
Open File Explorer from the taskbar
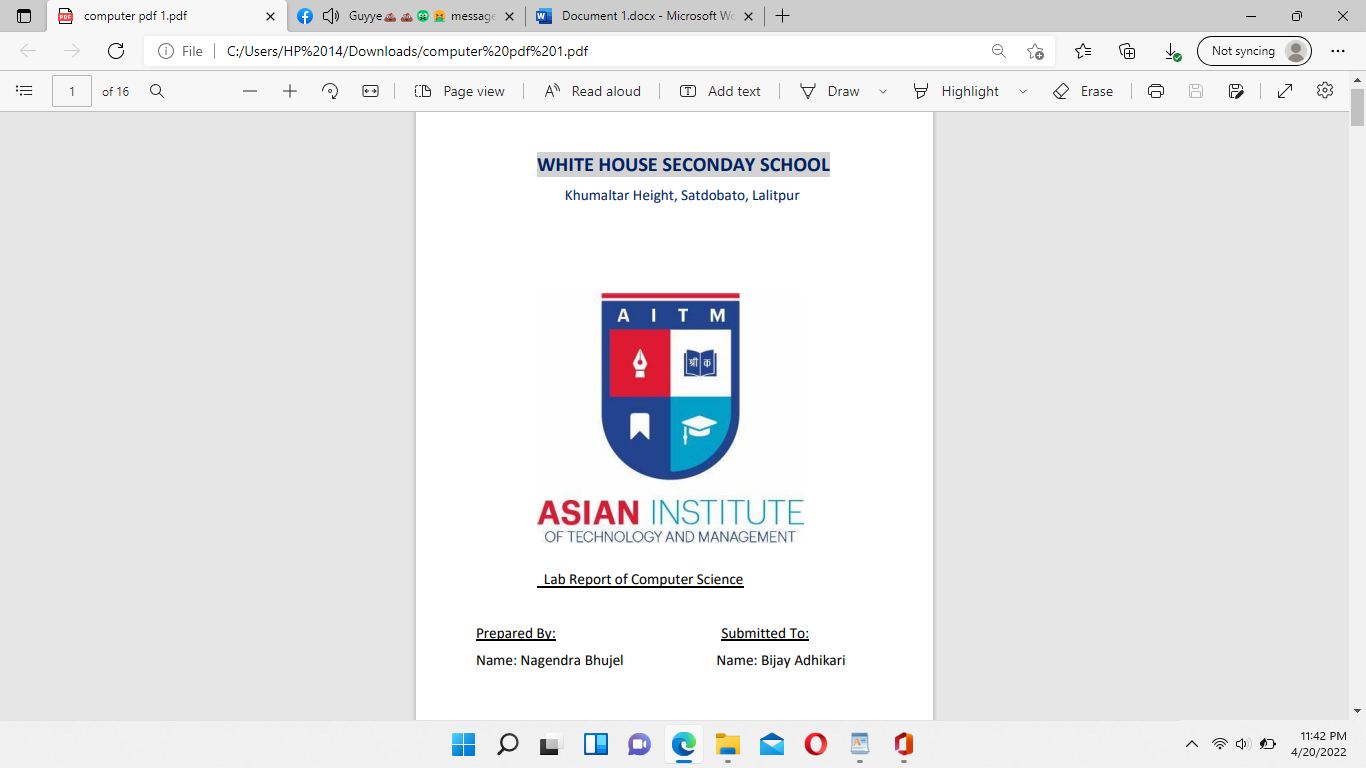(727, 744)
